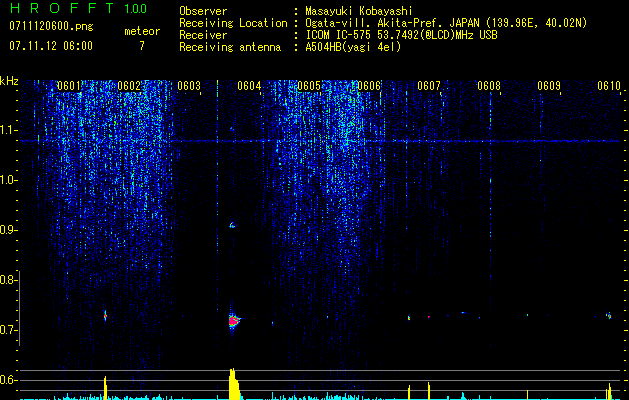Click the meteor echo near 0610
The image size is (629, 400).
click(609, 315)
